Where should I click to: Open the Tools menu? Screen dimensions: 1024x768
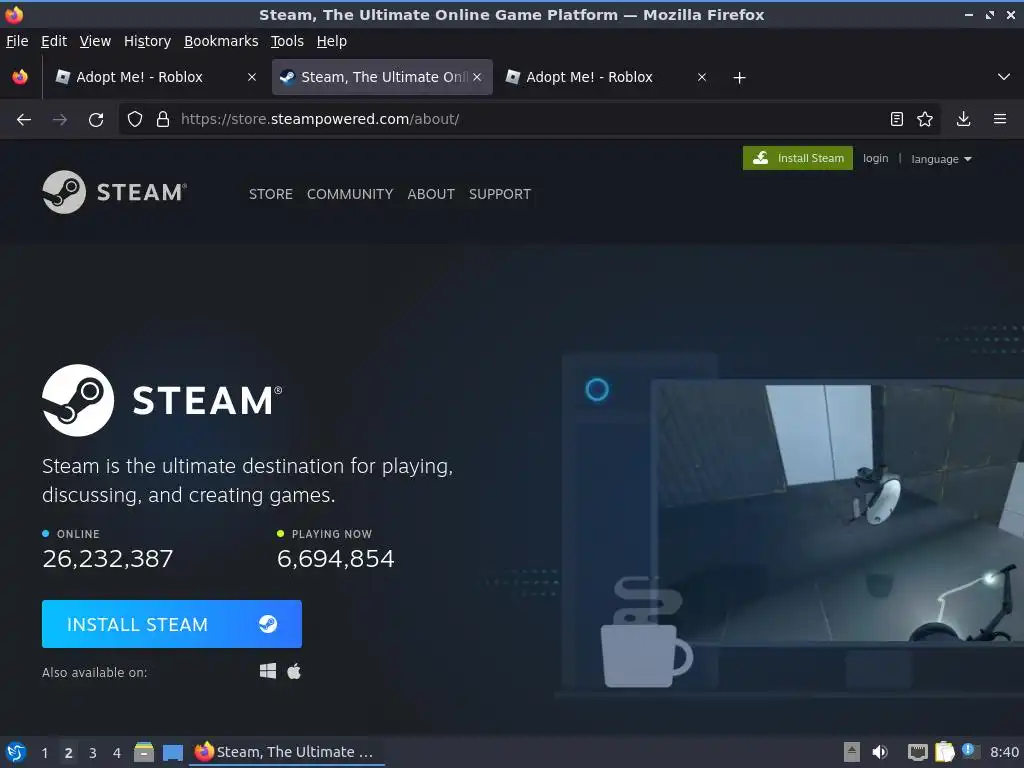coord(287,41)
